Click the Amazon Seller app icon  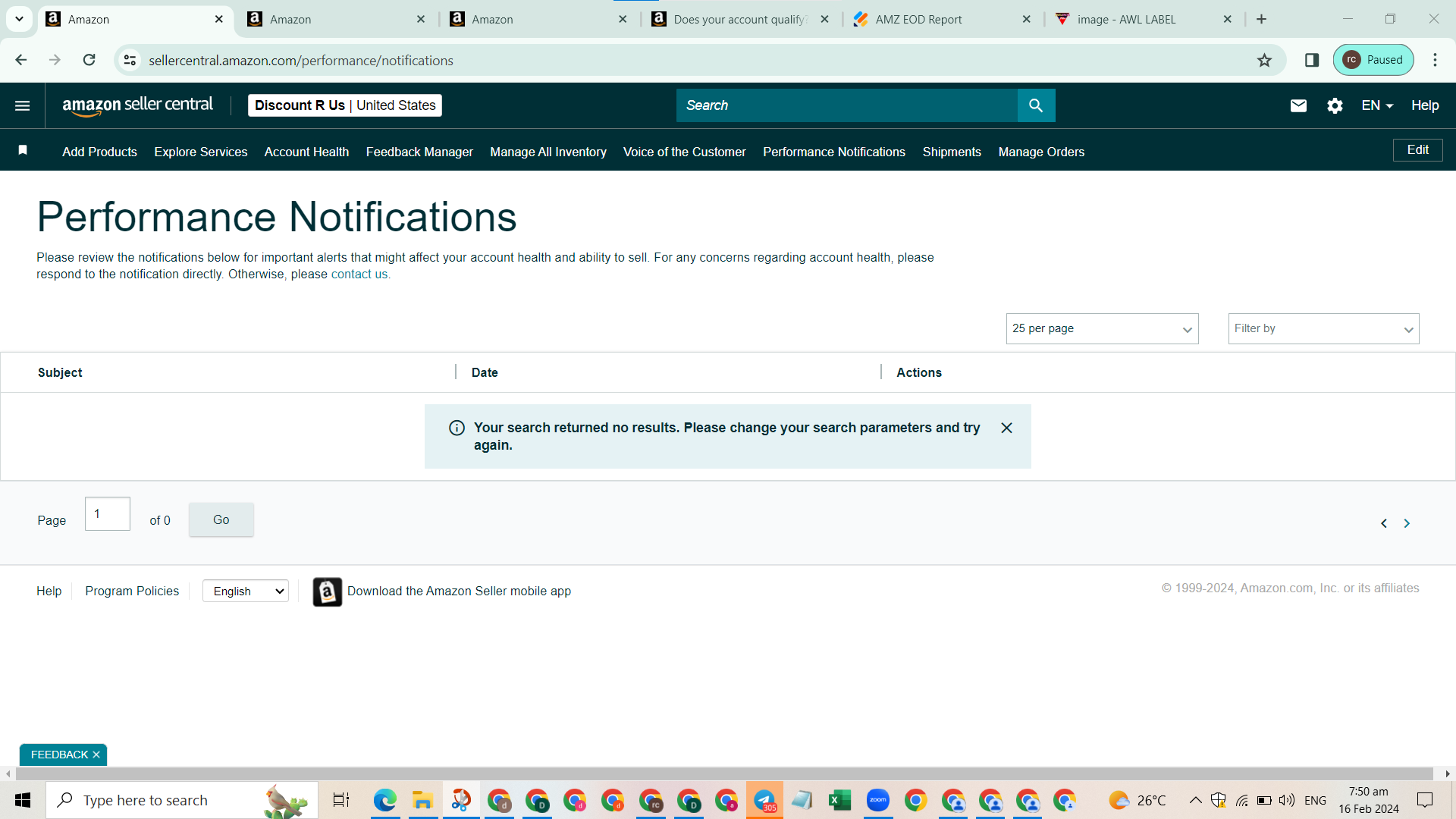click(x=328, y=591)
